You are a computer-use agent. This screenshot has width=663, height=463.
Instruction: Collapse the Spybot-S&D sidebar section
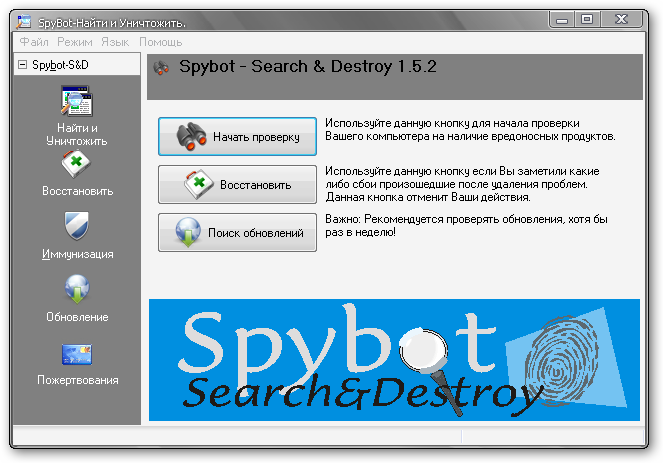23,65
